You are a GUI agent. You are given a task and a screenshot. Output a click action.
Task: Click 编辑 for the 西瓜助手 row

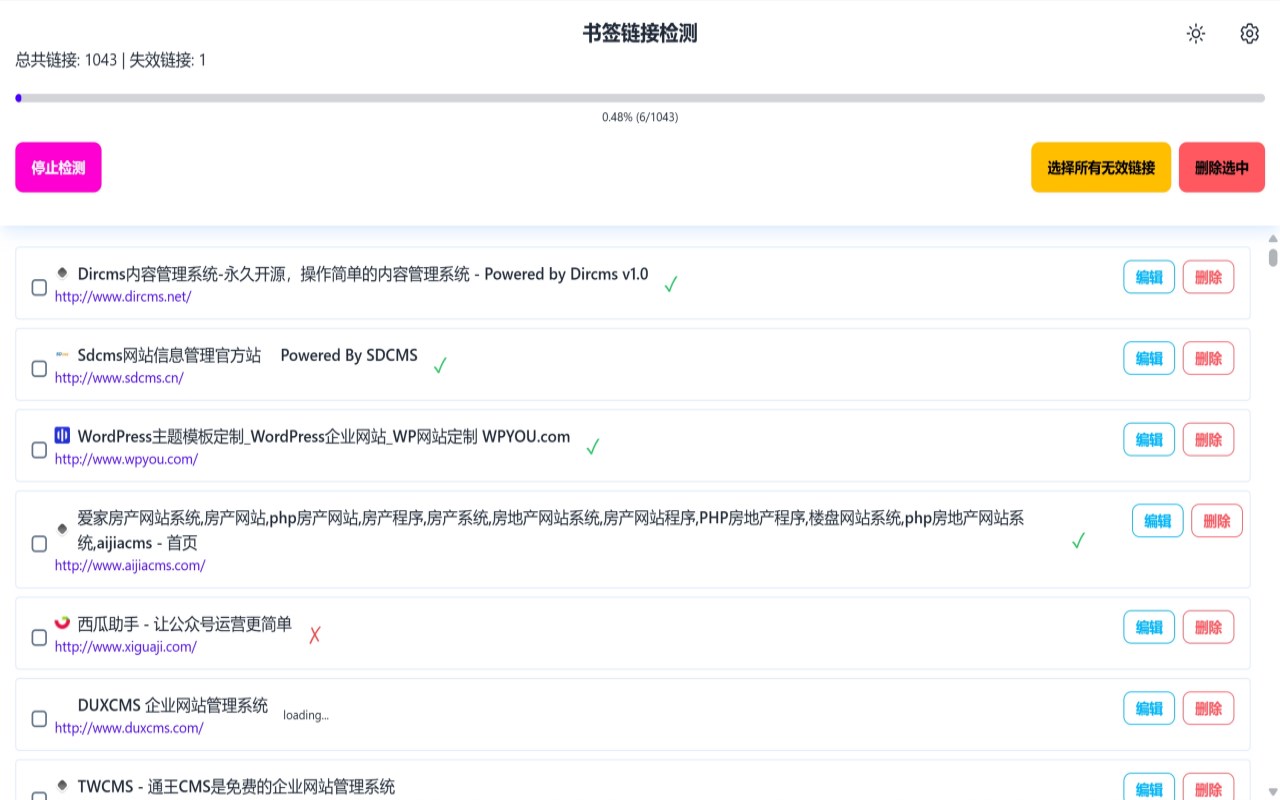1149,627
